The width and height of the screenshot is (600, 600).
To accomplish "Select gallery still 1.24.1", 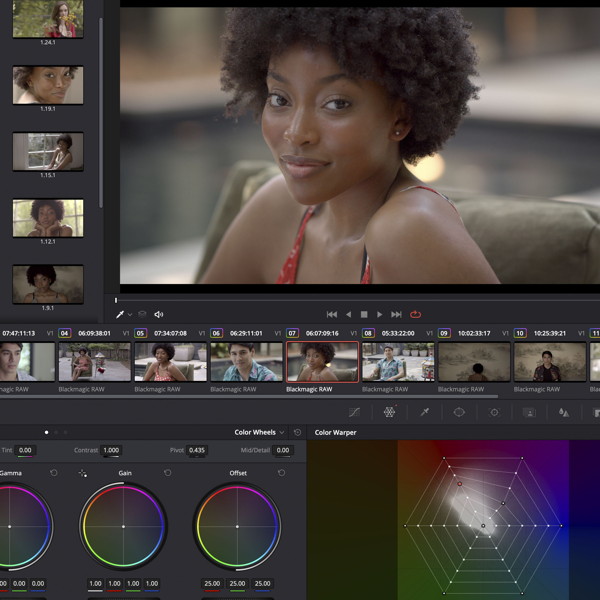I will [x=48, y=19].
